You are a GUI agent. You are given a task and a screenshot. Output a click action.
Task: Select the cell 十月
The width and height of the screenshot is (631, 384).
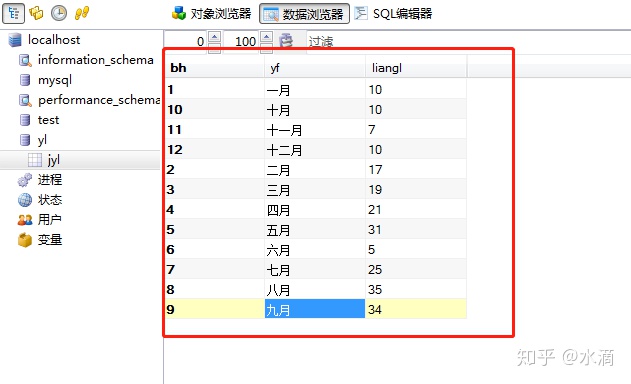[315, 109]
